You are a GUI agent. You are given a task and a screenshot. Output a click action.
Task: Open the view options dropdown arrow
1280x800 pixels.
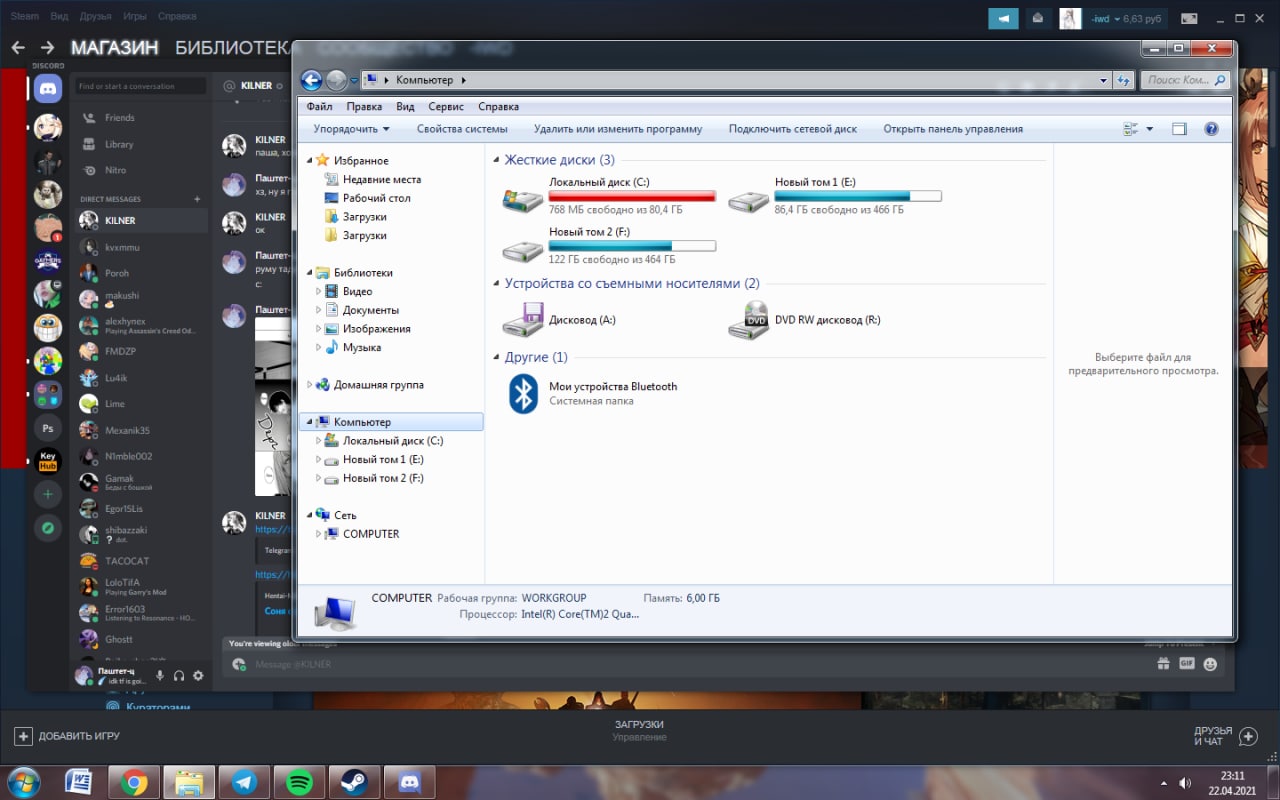(x=1149, y=129)
